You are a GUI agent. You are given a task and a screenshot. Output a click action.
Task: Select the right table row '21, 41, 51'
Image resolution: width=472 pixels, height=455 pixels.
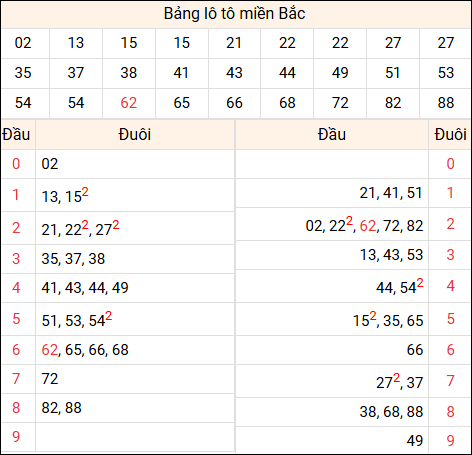click(332, 193)
